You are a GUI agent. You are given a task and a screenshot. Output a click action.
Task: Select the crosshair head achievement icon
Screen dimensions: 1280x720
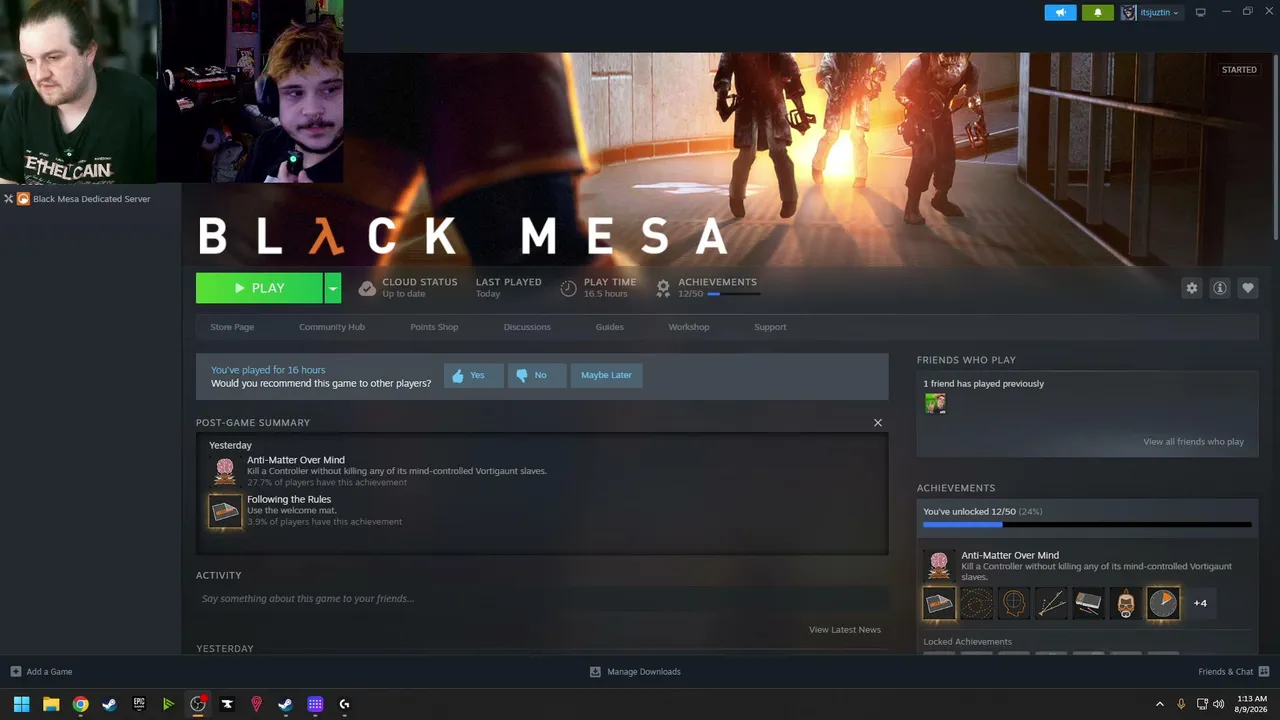click(1014, 603)
